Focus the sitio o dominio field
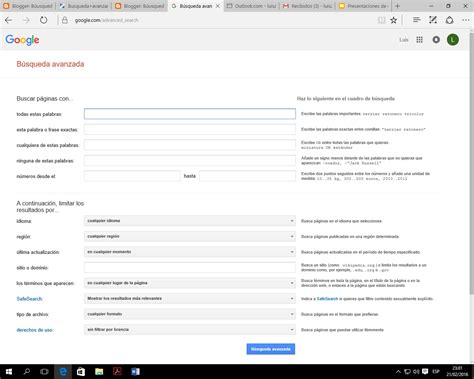 pos(190,267)
